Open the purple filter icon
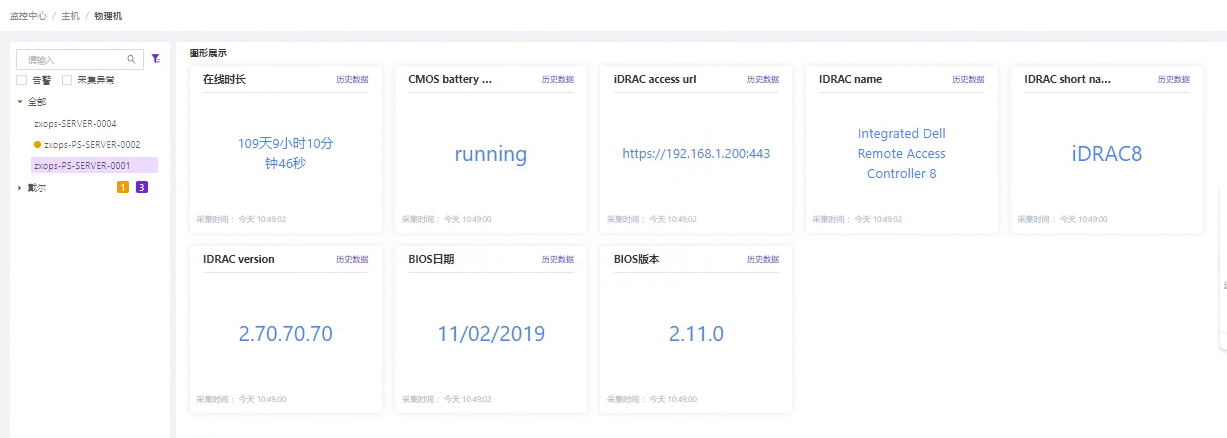Viewport: 1227px width, 438px height. (155, 59)
